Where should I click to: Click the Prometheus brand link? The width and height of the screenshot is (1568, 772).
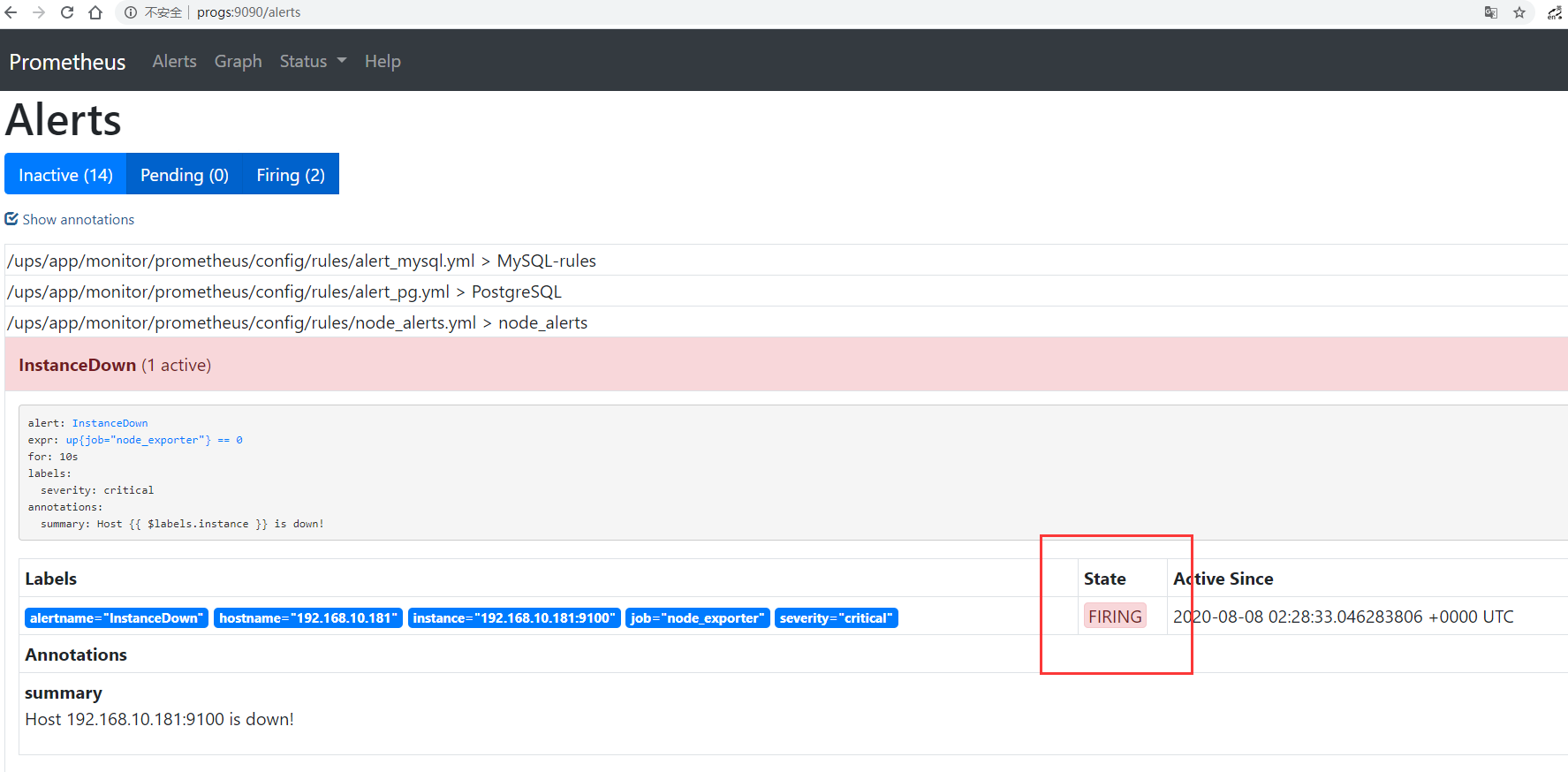(67, 62)
